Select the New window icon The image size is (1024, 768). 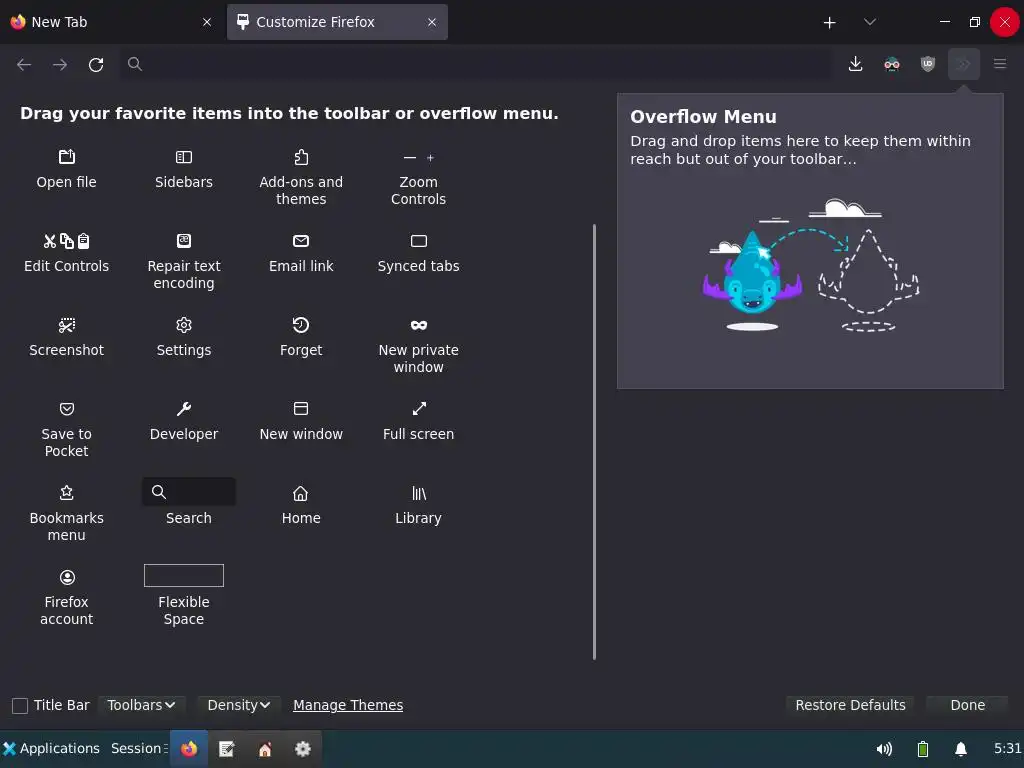pyautogui.click(x=300, y=409)
